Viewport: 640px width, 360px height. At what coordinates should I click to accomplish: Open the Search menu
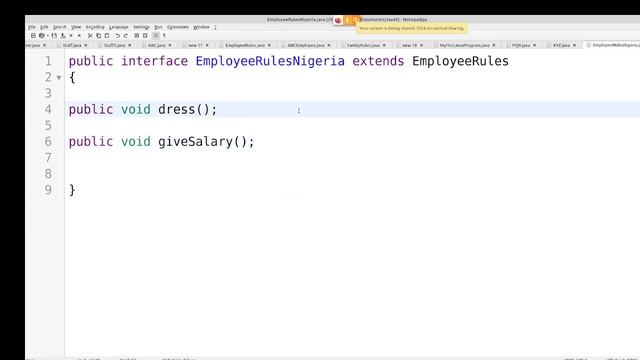click(x=60, y=27)
